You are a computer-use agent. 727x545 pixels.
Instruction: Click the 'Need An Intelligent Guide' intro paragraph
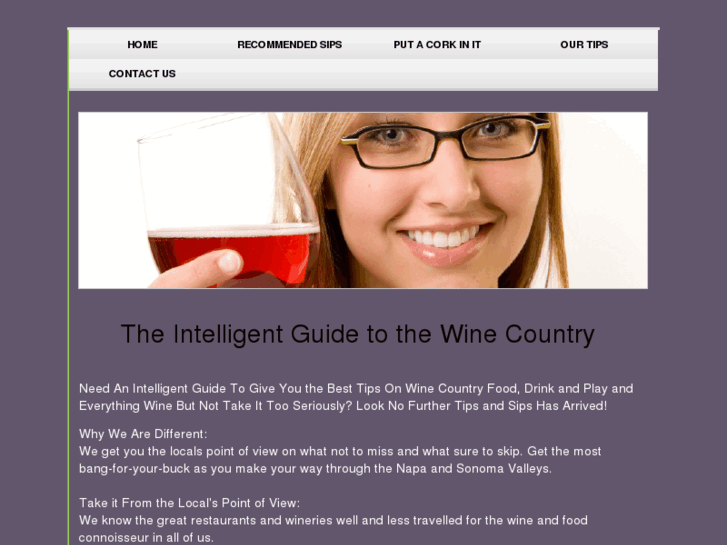click(356, 397)
